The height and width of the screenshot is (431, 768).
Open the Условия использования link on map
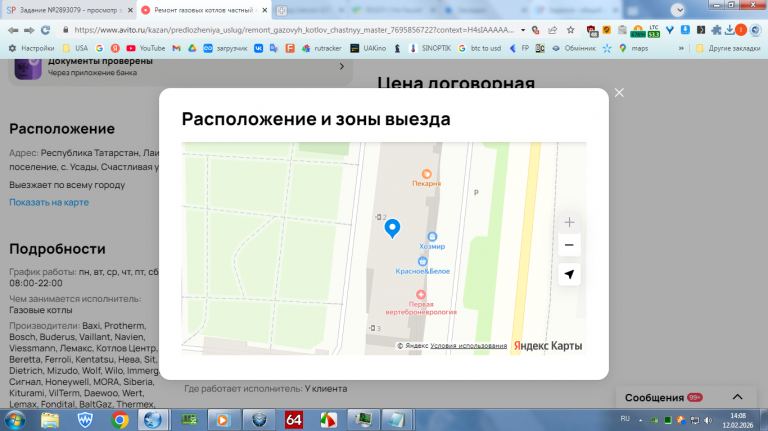click(x=468, y=346)
